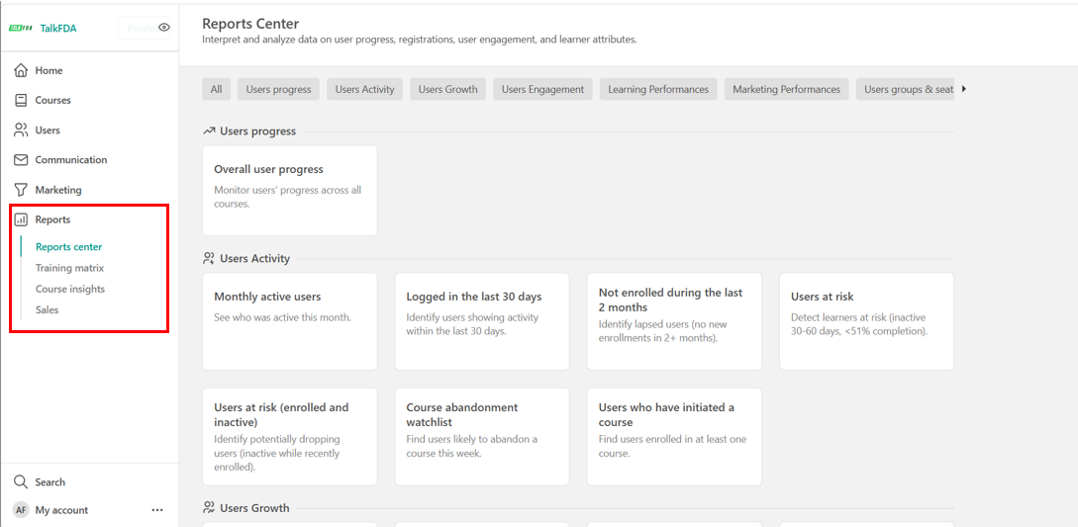Open Courses via its sidebar icon

point(21,100)
